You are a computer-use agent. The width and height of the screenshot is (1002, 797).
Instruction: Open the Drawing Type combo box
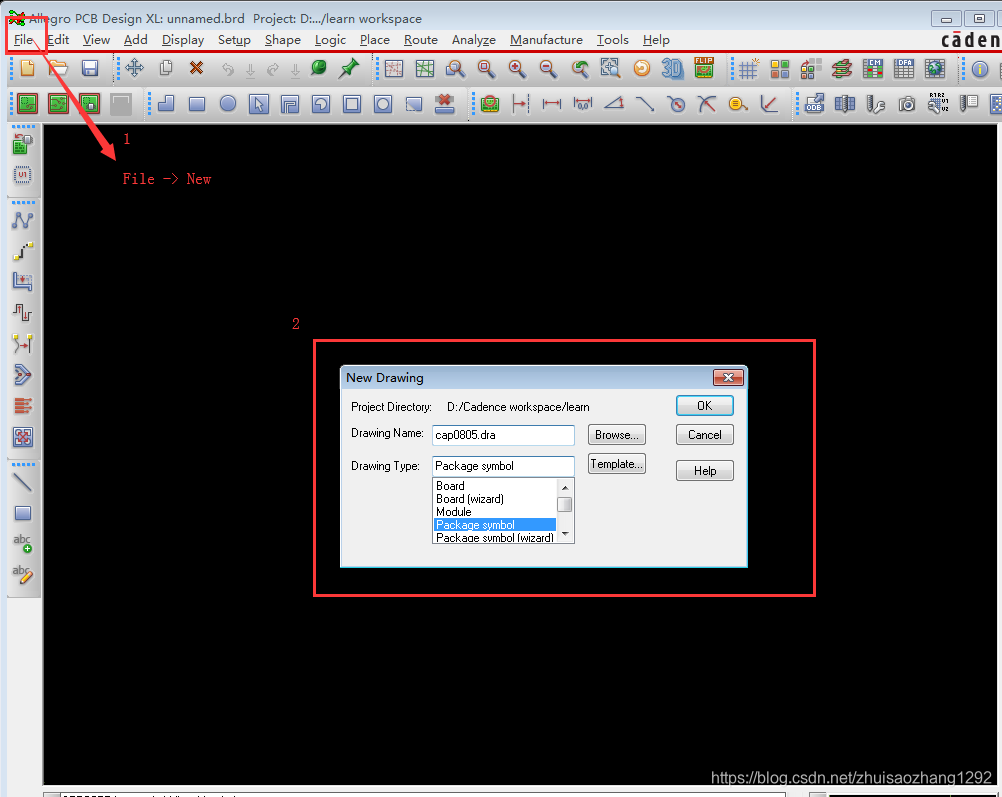click(503, 466)
